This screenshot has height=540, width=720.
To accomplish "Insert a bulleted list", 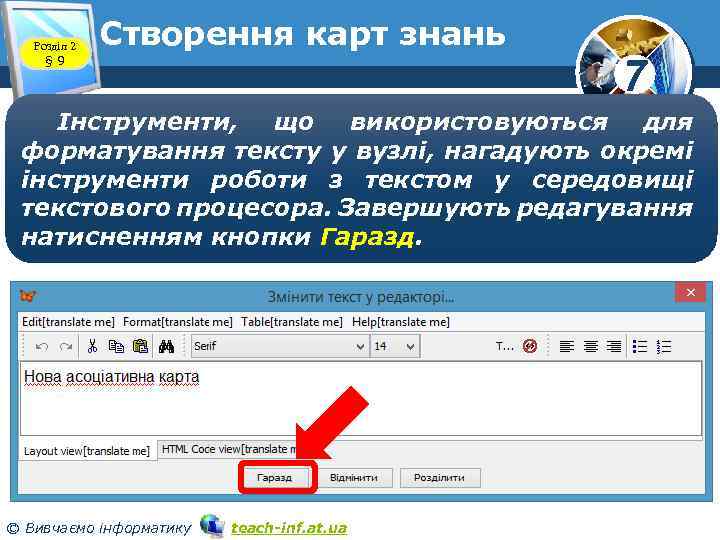I will 640,346.
